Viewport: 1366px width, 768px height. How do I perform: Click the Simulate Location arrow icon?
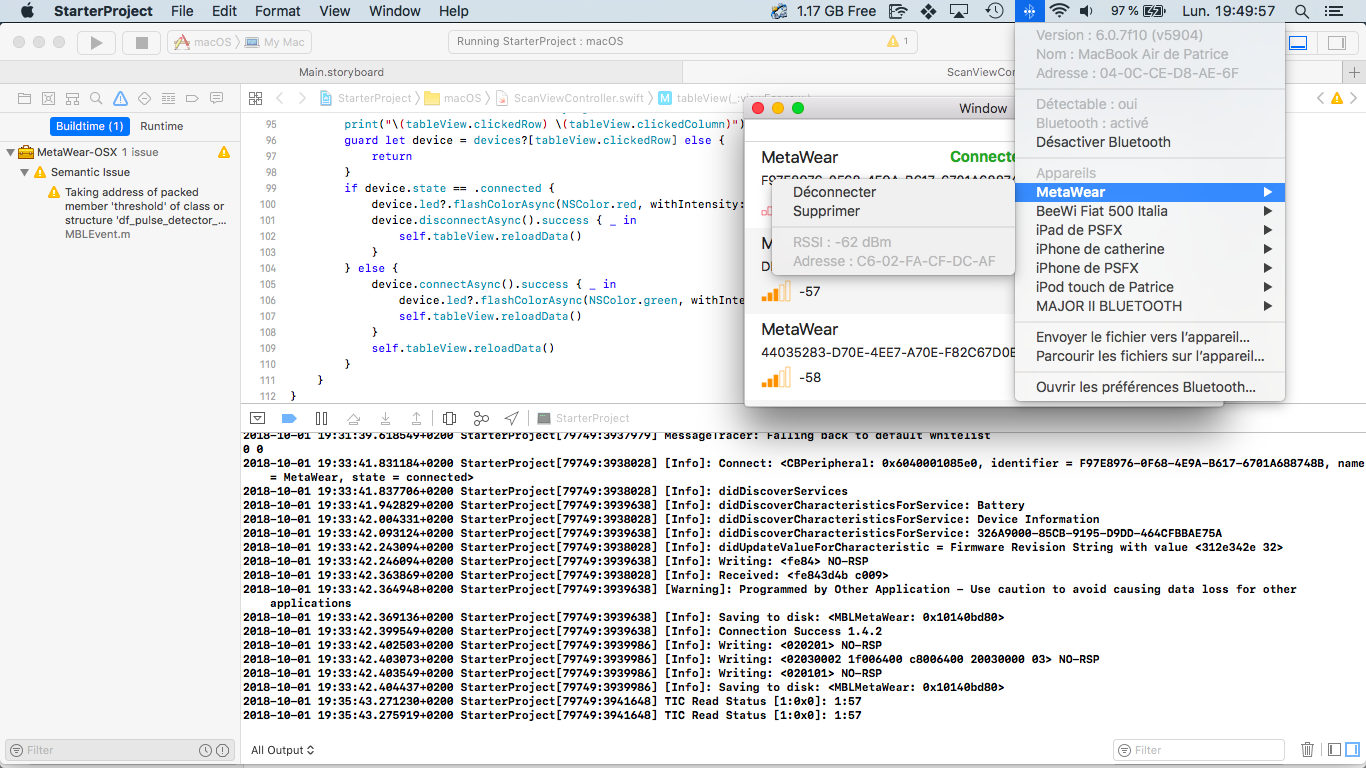[x=512, y=418]
